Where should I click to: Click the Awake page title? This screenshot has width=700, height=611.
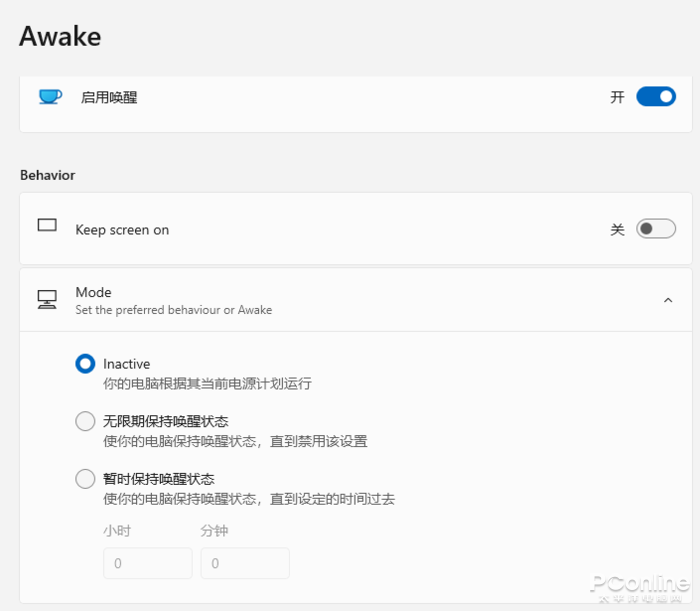(60, 36)
